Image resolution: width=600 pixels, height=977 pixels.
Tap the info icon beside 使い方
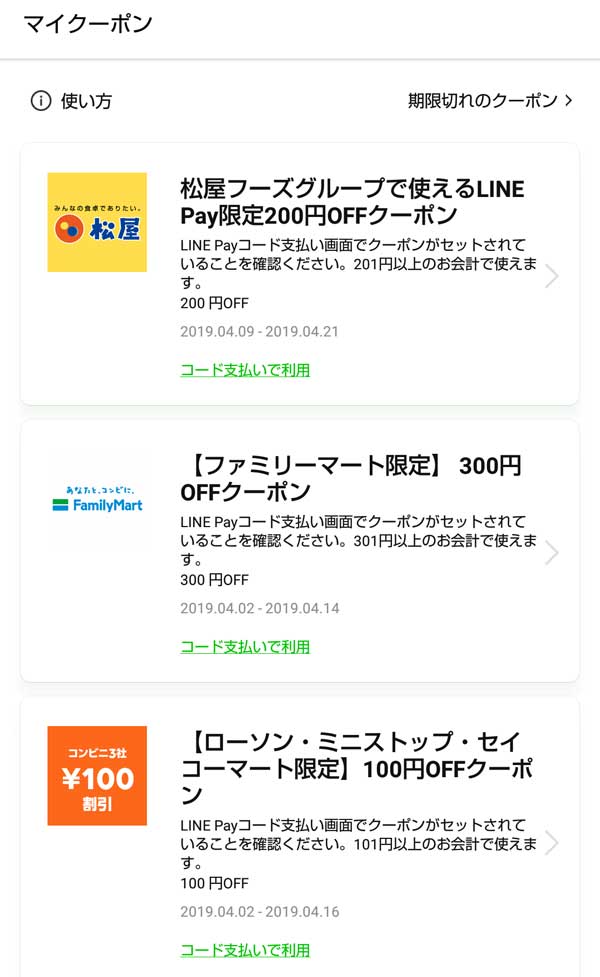40,100
